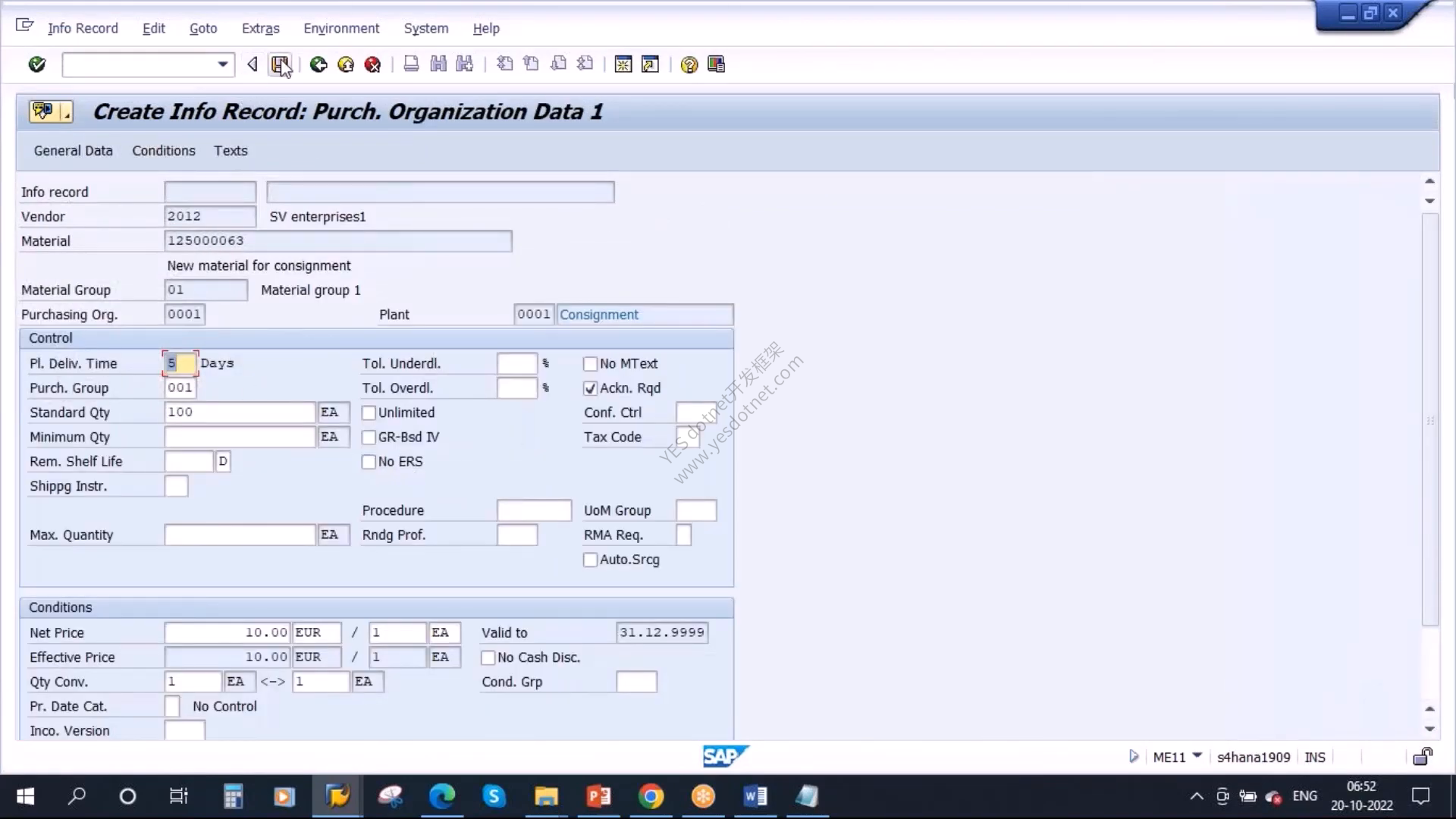Click the green Enter checkmark icon

click(x=36, y=64)
